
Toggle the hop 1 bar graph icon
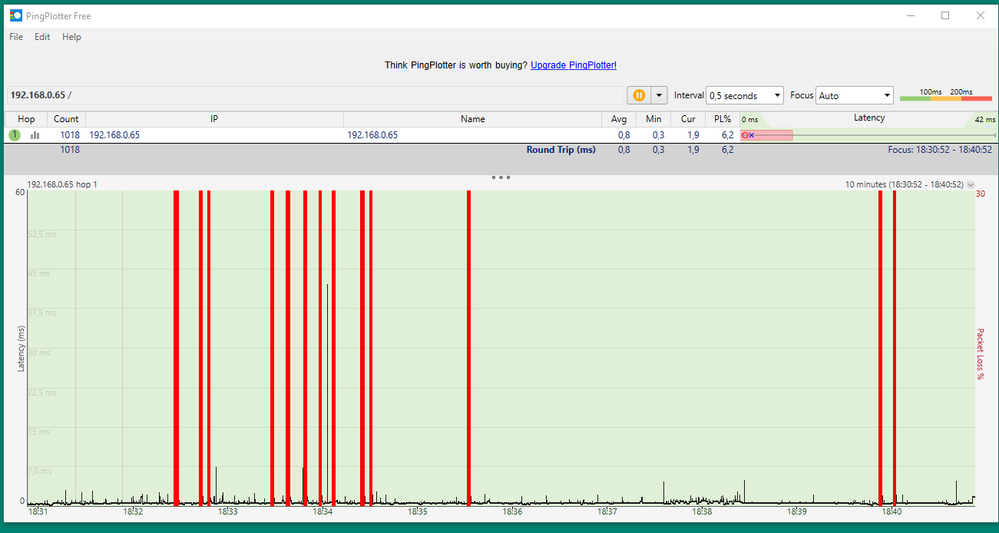pyautogui.click(x=35, y=135)
